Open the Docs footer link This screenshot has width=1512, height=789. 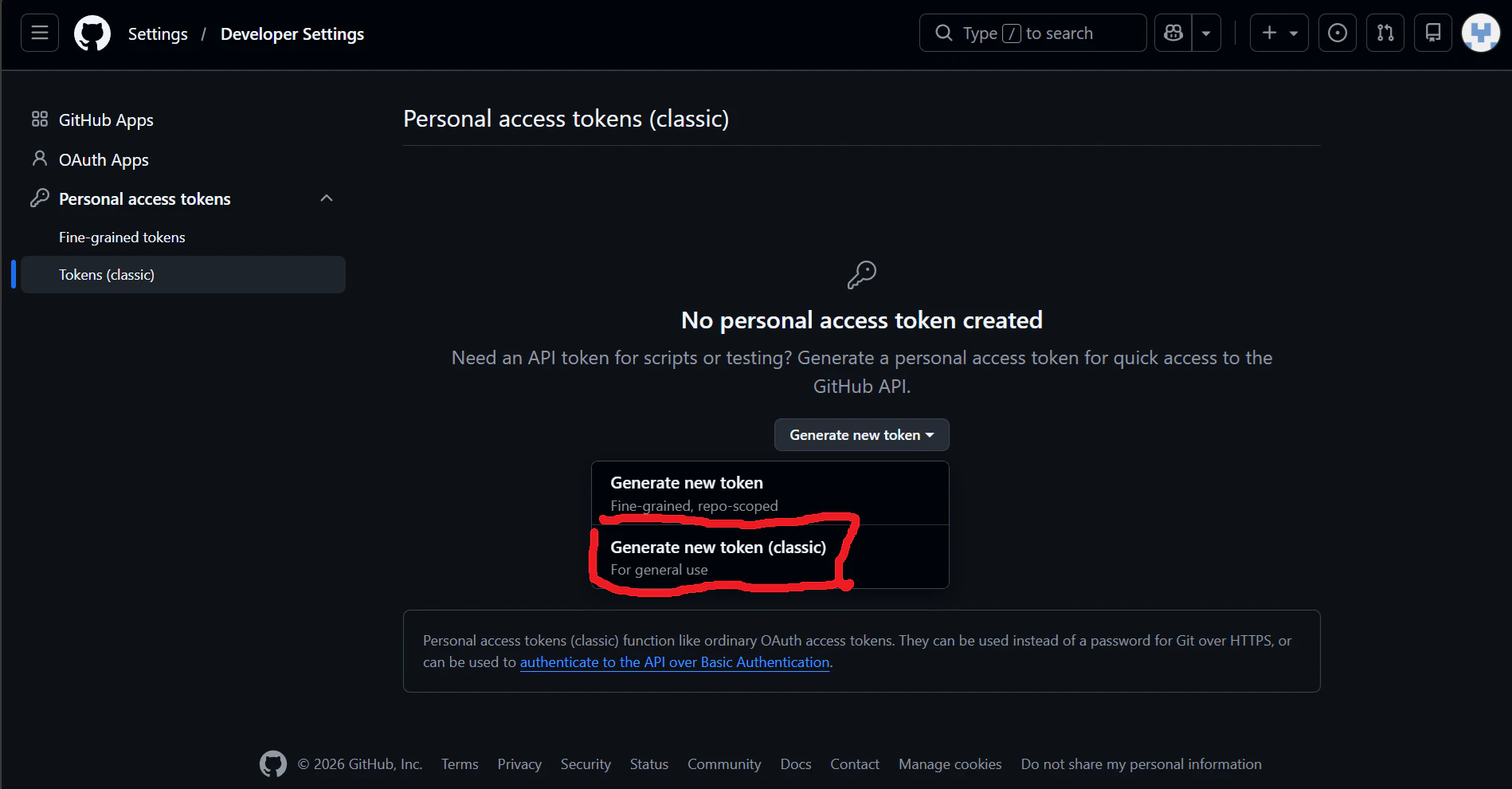click(x=796, y=763)
